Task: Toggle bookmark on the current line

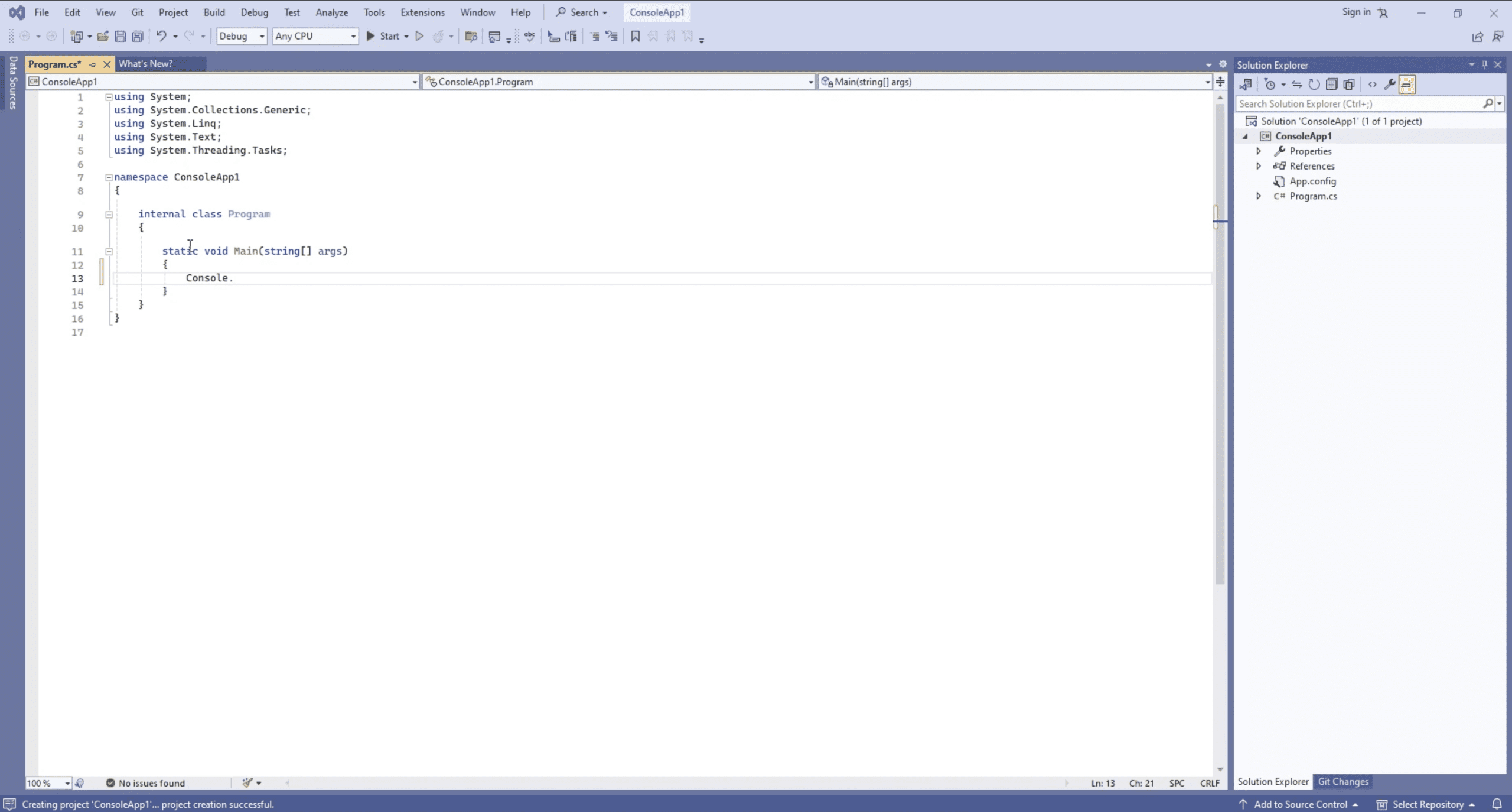Action: [x=635, y=36]
